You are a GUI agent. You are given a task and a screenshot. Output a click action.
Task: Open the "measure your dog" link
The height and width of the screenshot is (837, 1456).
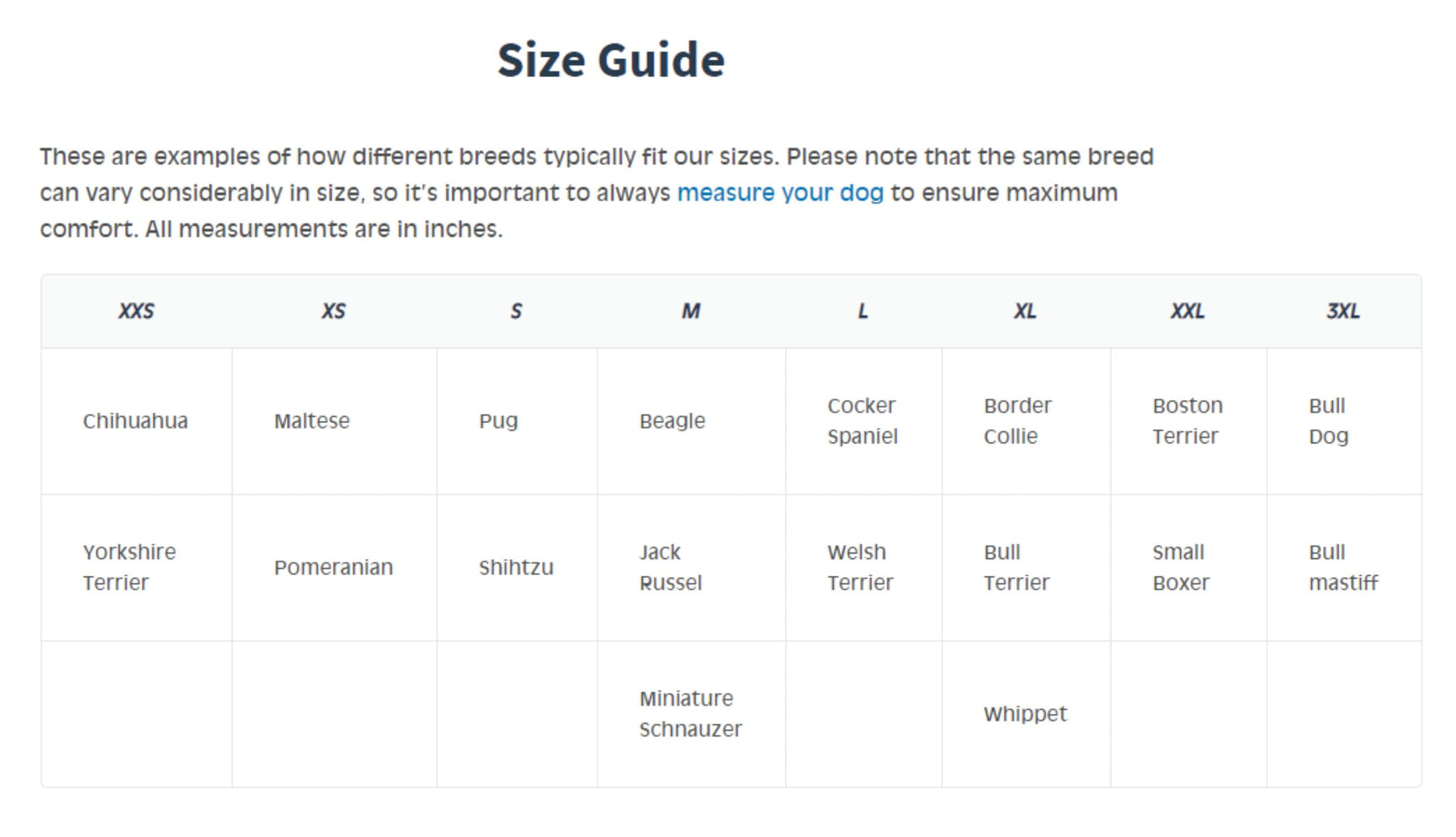pyautogui.click(x=780, y=193)
